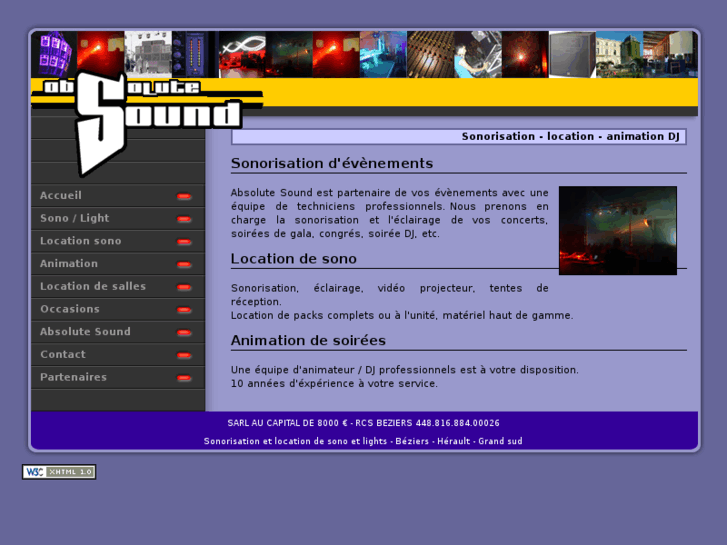Click the red indicator beside Partenaires

tap(184, 378)
